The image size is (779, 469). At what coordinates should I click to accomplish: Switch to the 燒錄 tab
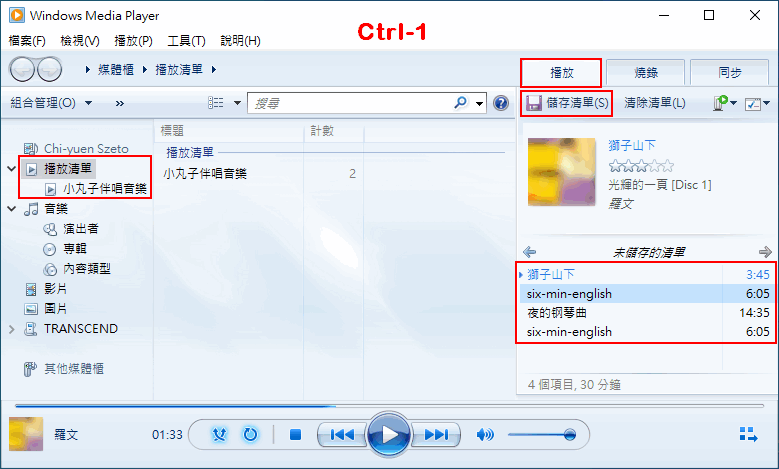coord(646,73)
